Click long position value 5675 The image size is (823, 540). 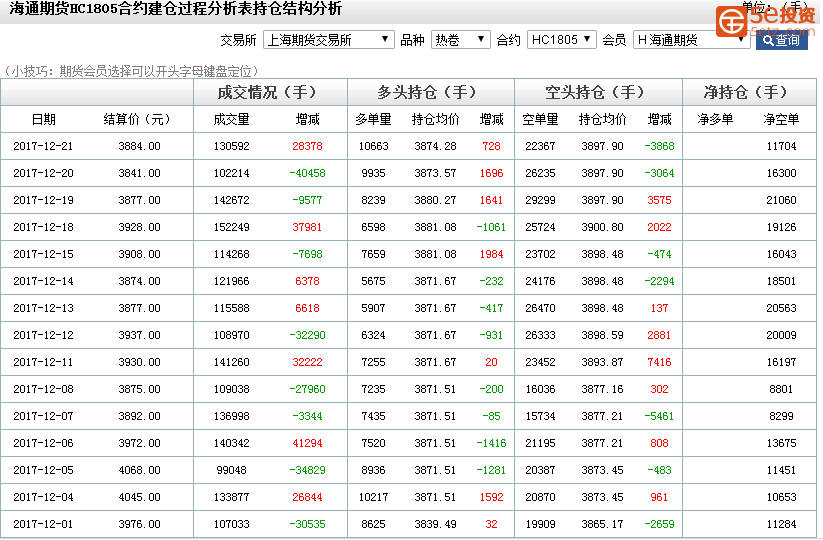(373, 281)
